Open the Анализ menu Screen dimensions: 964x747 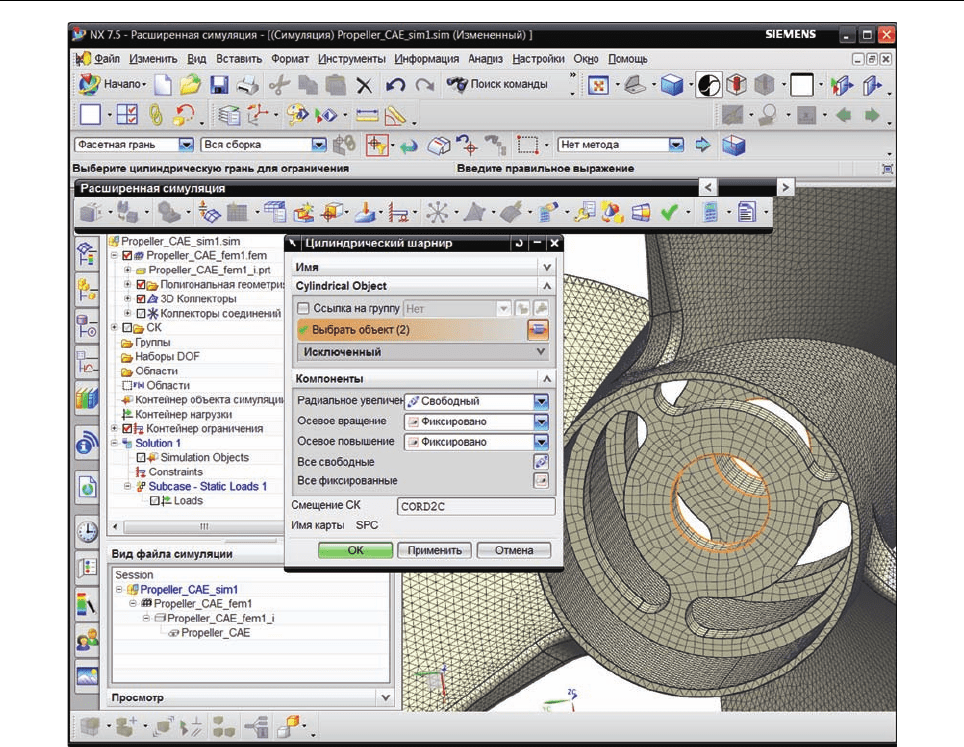pos(485,59)
